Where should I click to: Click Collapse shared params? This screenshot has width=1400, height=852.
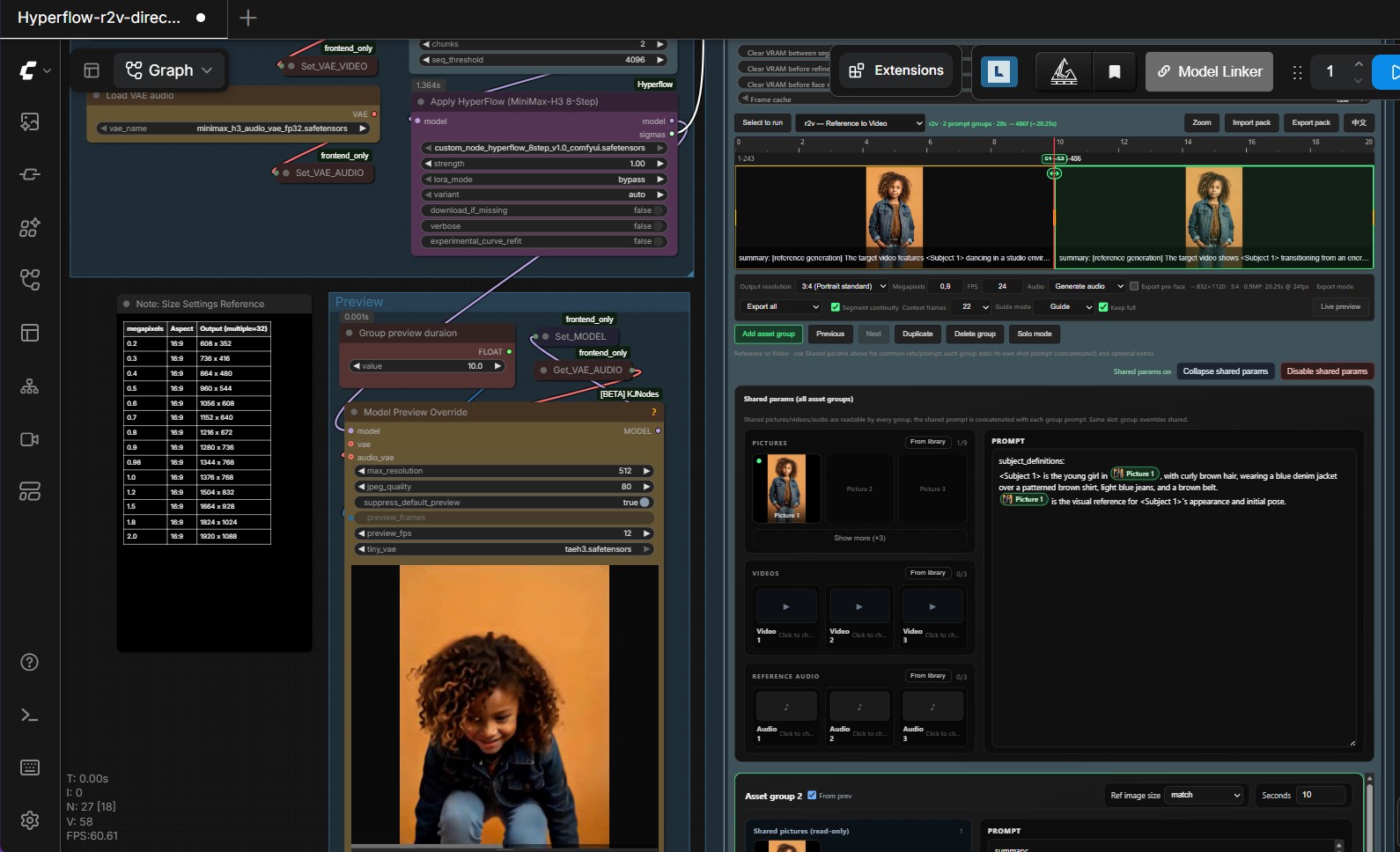[x=1226, y=371]
